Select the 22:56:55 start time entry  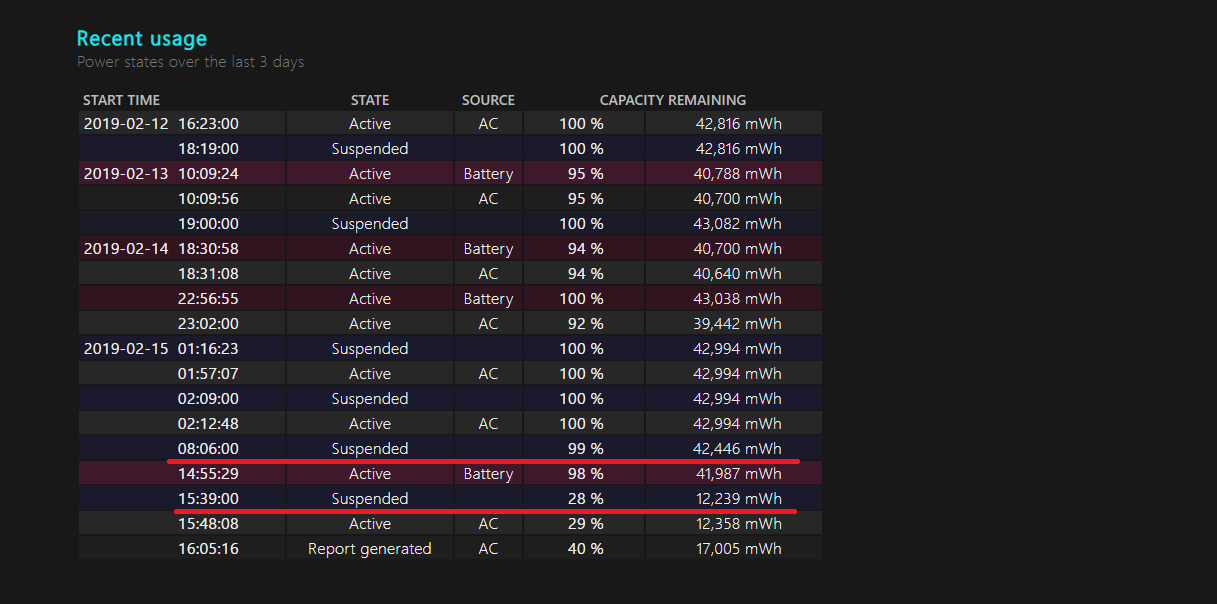208,299
